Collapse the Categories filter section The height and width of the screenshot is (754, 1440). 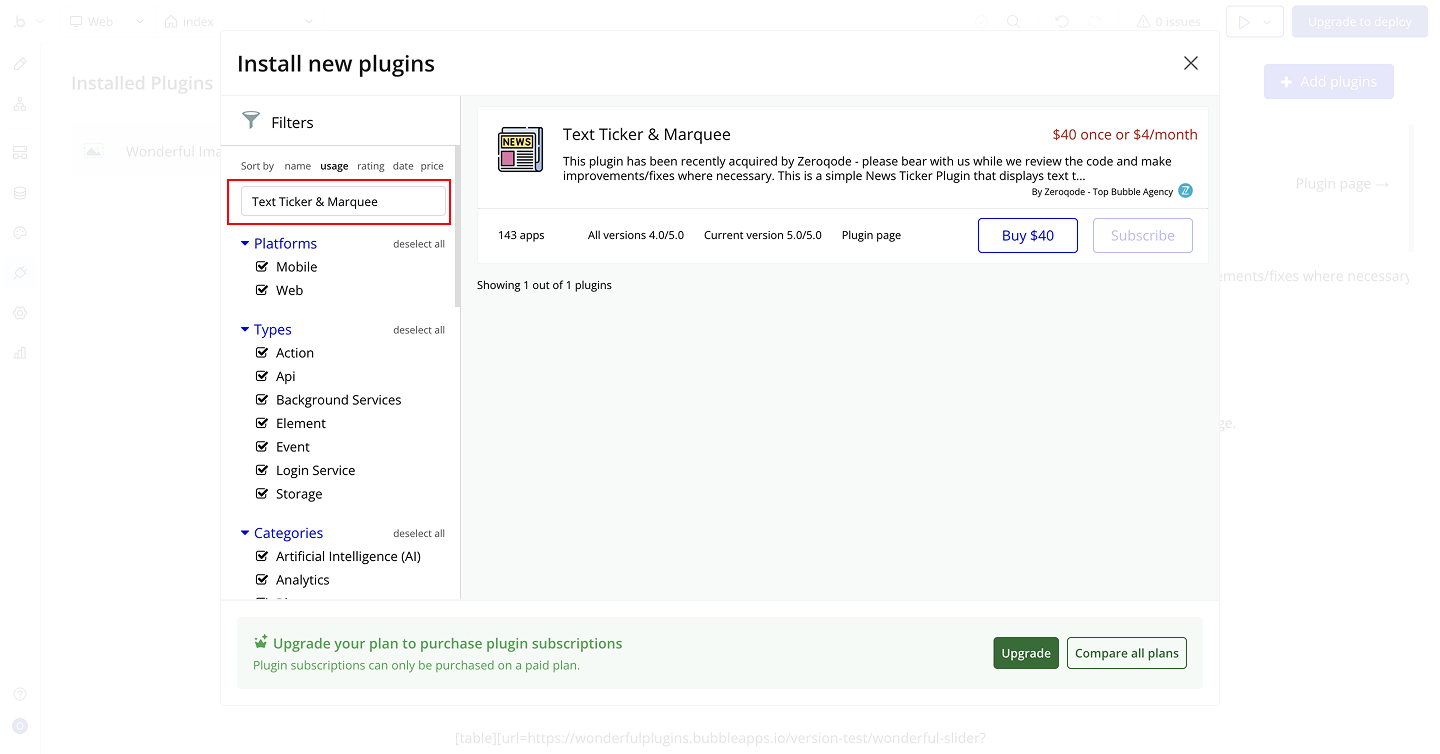[245, 533]
